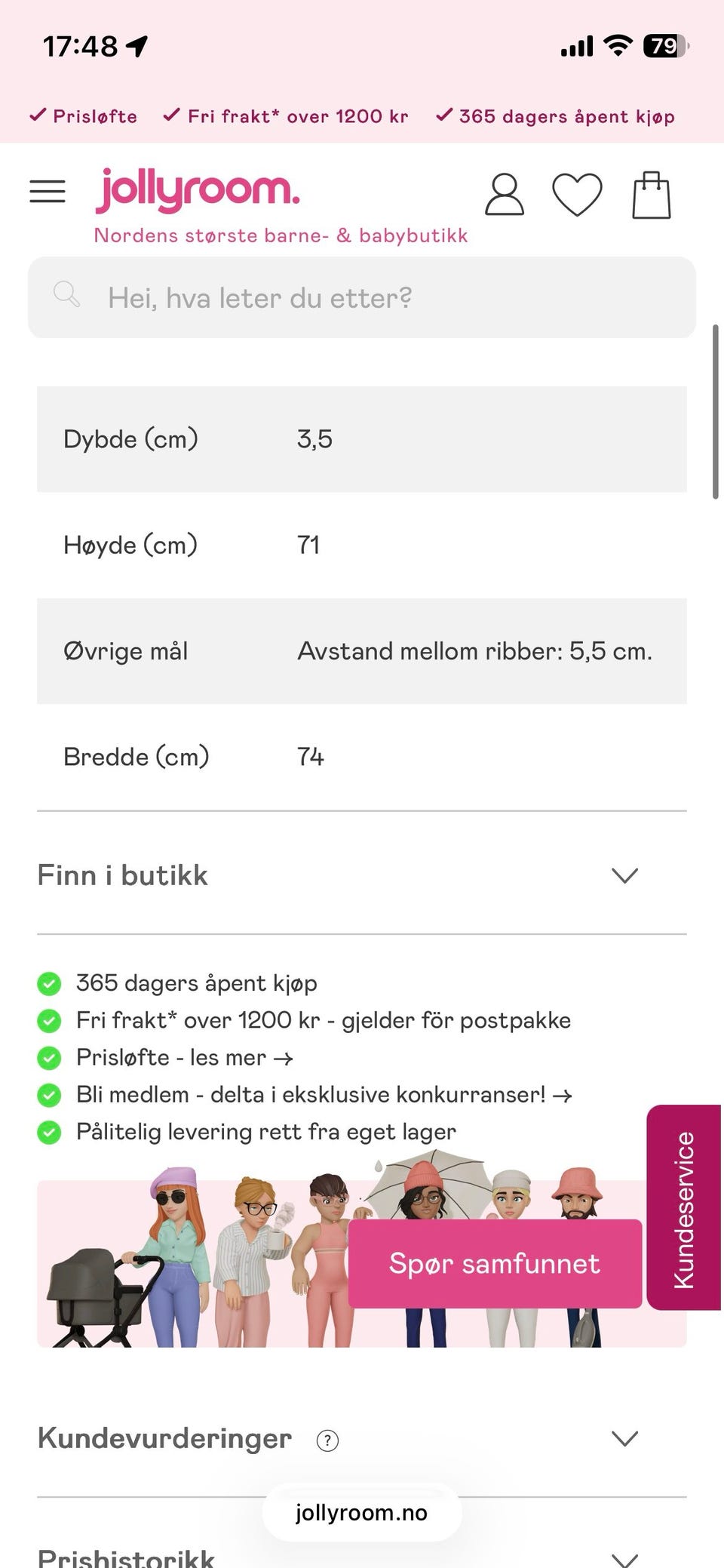Click the page scrollbar handle
Viewport: 724px width, 1568px height.
pyautogui.click(x=715, y=411)
